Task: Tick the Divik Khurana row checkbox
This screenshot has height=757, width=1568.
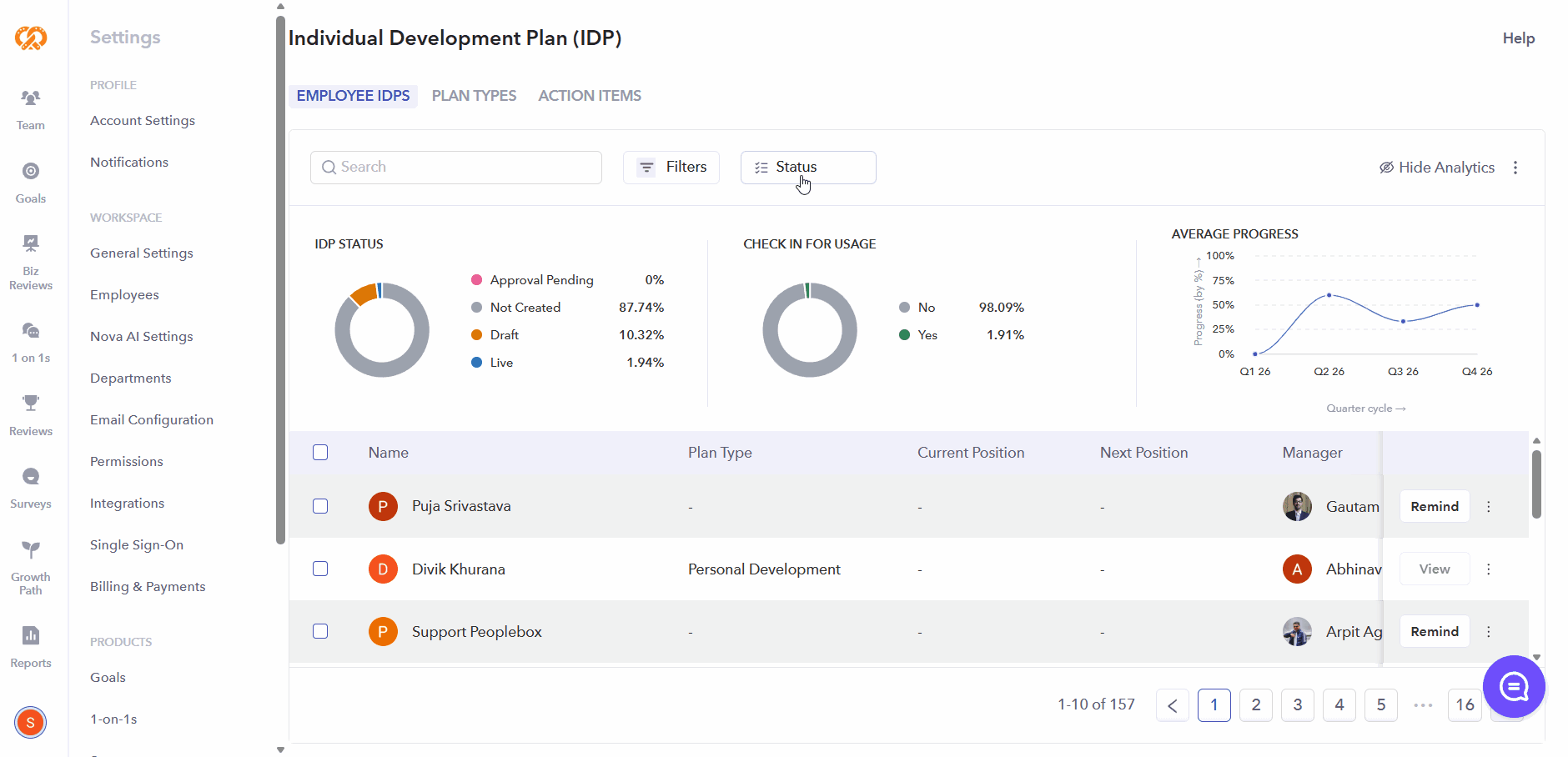Action: click(320, 569)
